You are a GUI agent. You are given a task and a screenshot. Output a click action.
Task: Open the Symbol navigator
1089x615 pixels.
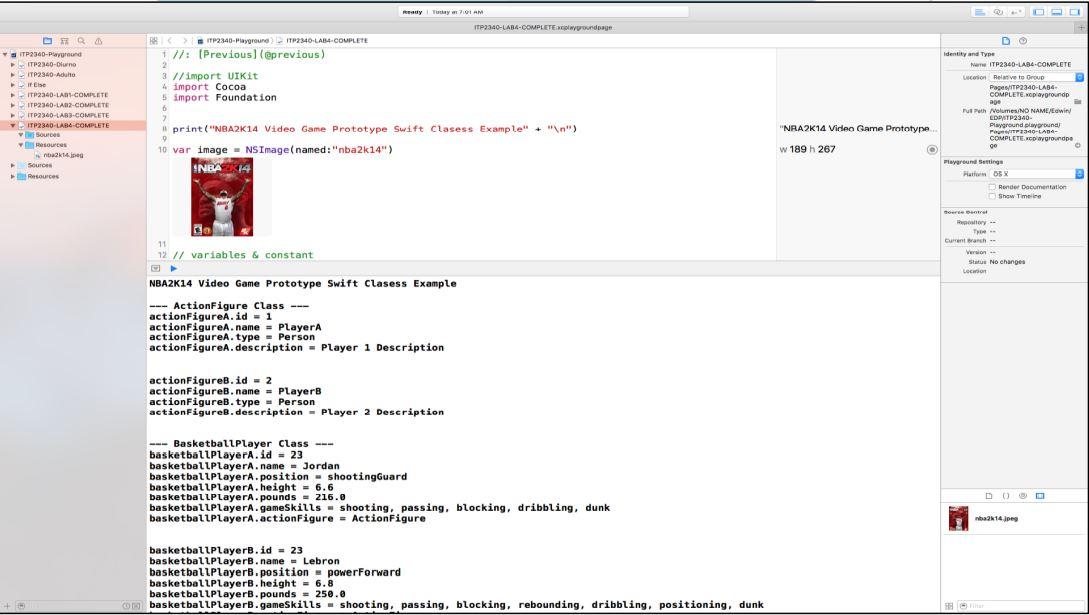click(x=64, y=41)
